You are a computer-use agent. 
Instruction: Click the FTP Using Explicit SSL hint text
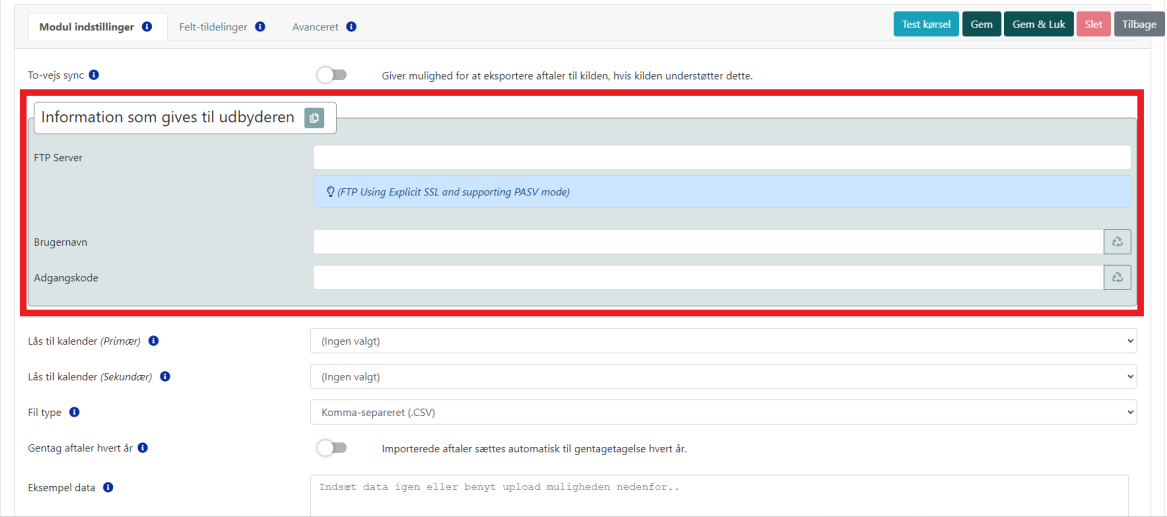(x=453, y=191)
